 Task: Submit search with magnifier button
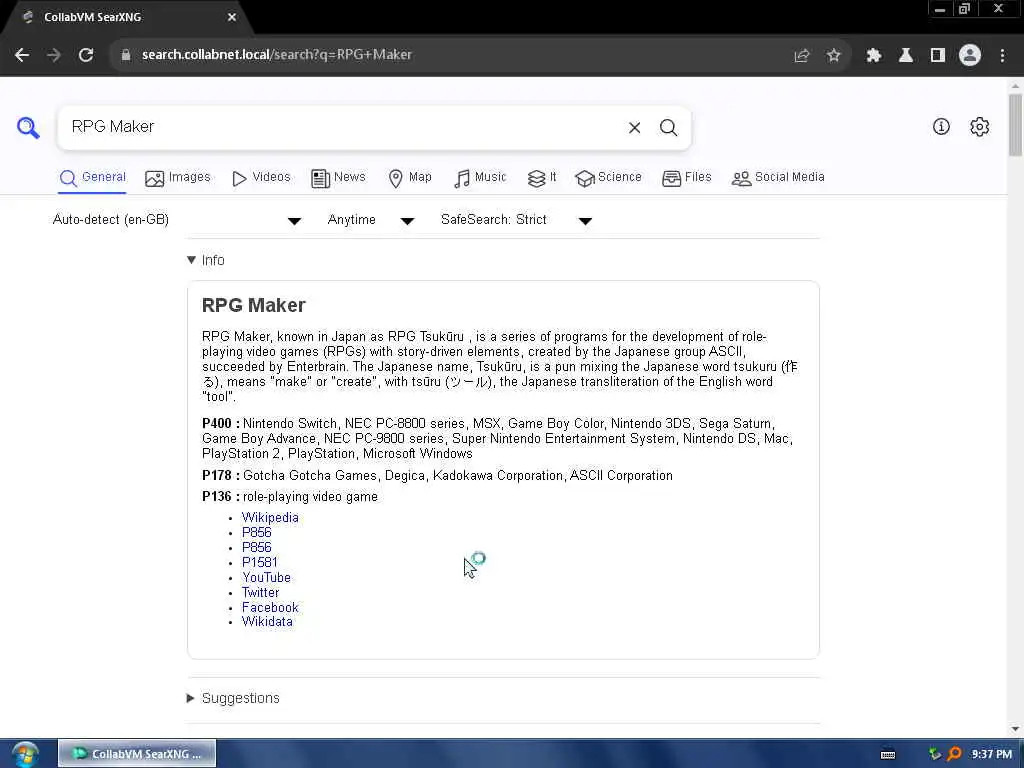coord(668,128)
